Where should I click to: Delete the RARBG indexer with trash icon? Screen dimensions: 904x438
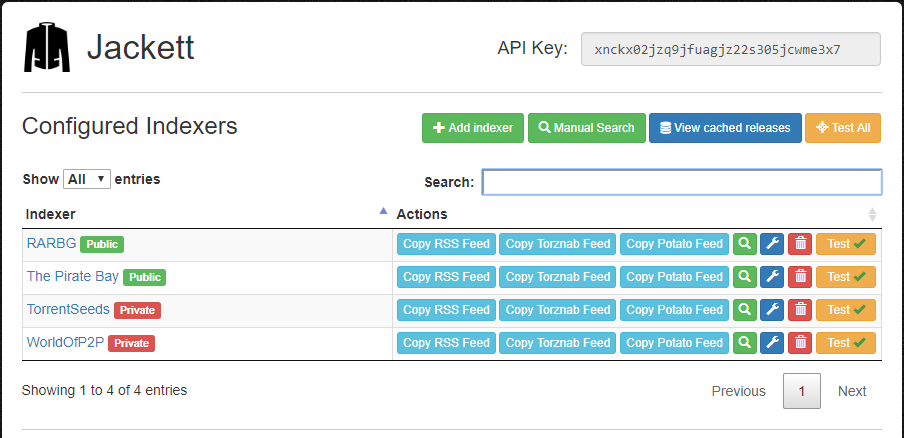[x=800, y=244]
